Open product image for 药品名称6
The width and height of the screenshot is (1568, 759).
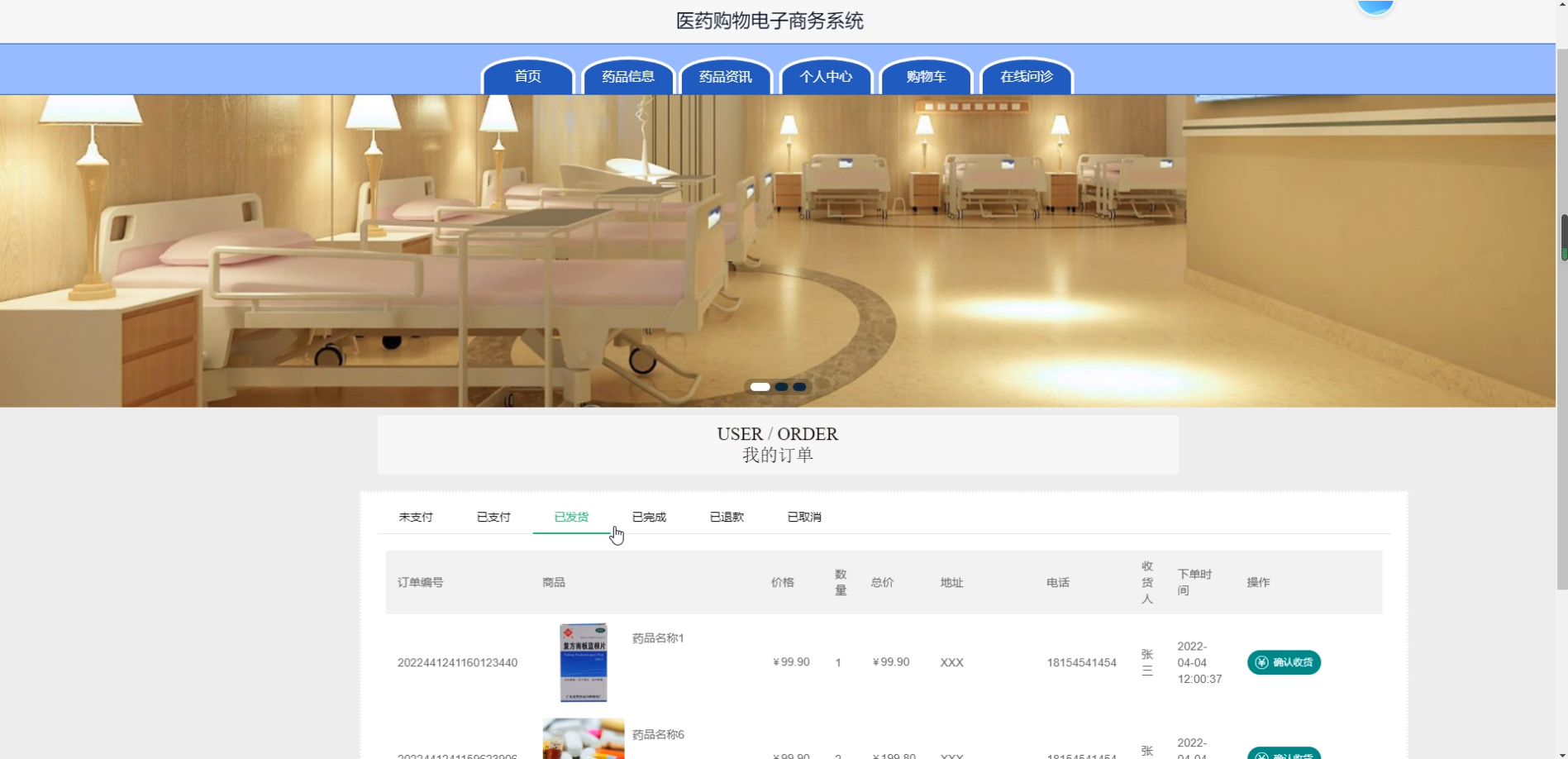(584, 739)
